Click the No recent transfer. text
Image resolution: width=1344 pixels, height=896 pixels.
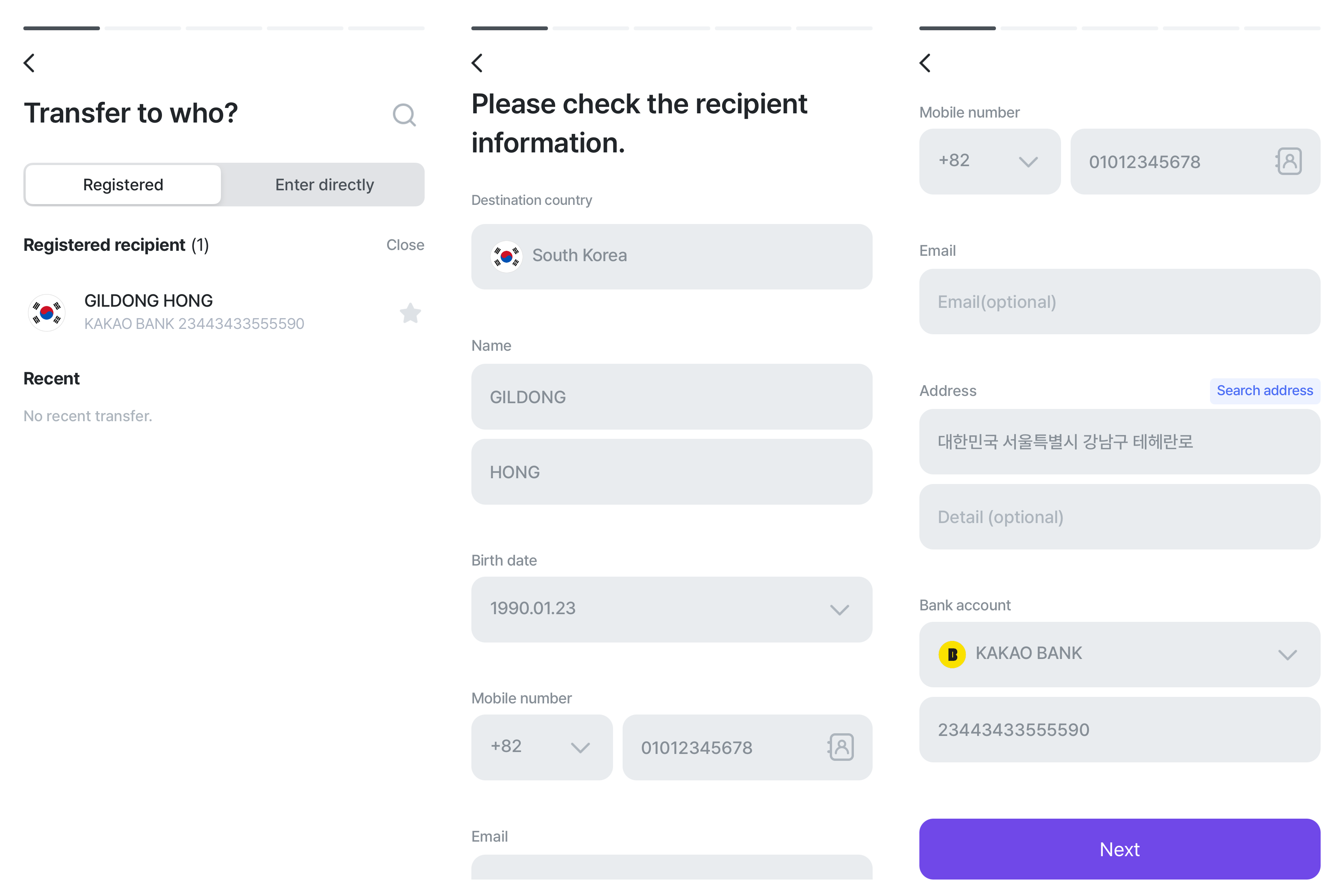point(87,416)
